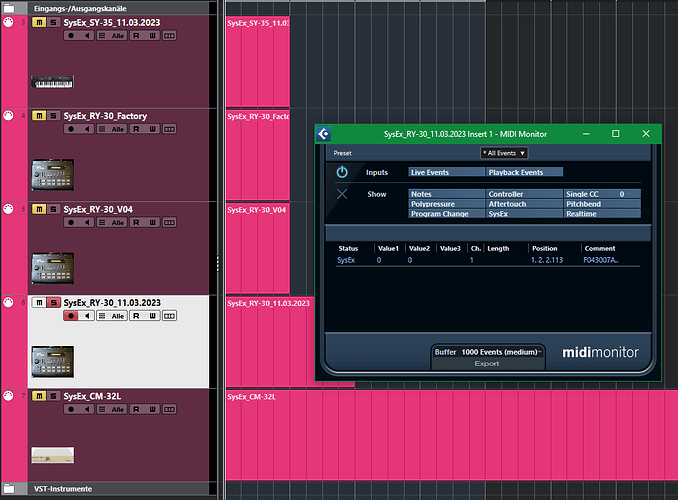678x500 pixels.
Task: Mute the SysEx_RY-30_11.03.2023 track
Action: [39, 303]
